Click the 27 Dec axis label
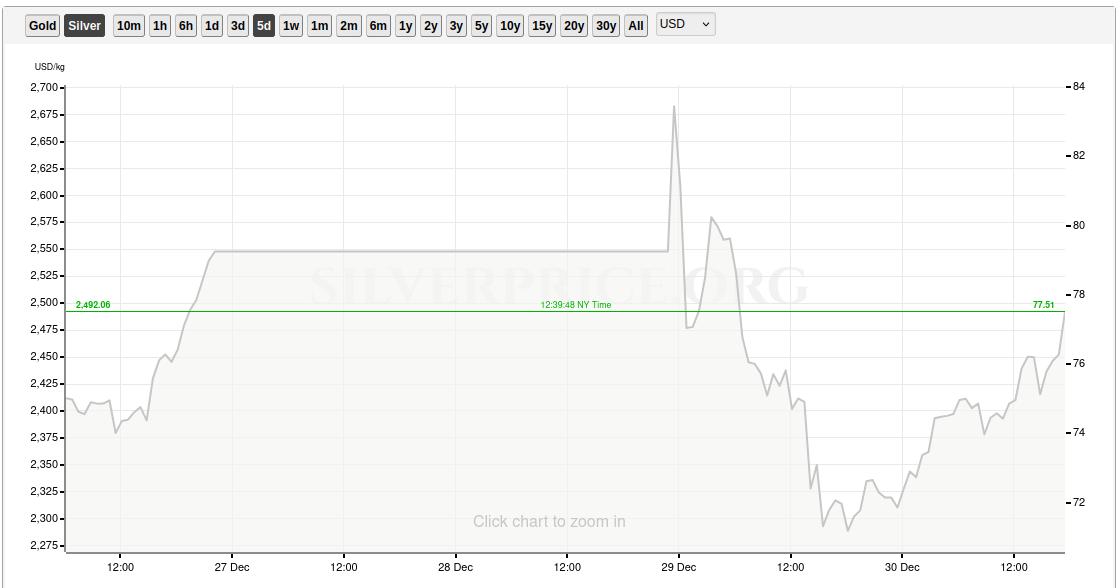The width and height of the screenshot is (1120, 588). [x=232, y=567]
